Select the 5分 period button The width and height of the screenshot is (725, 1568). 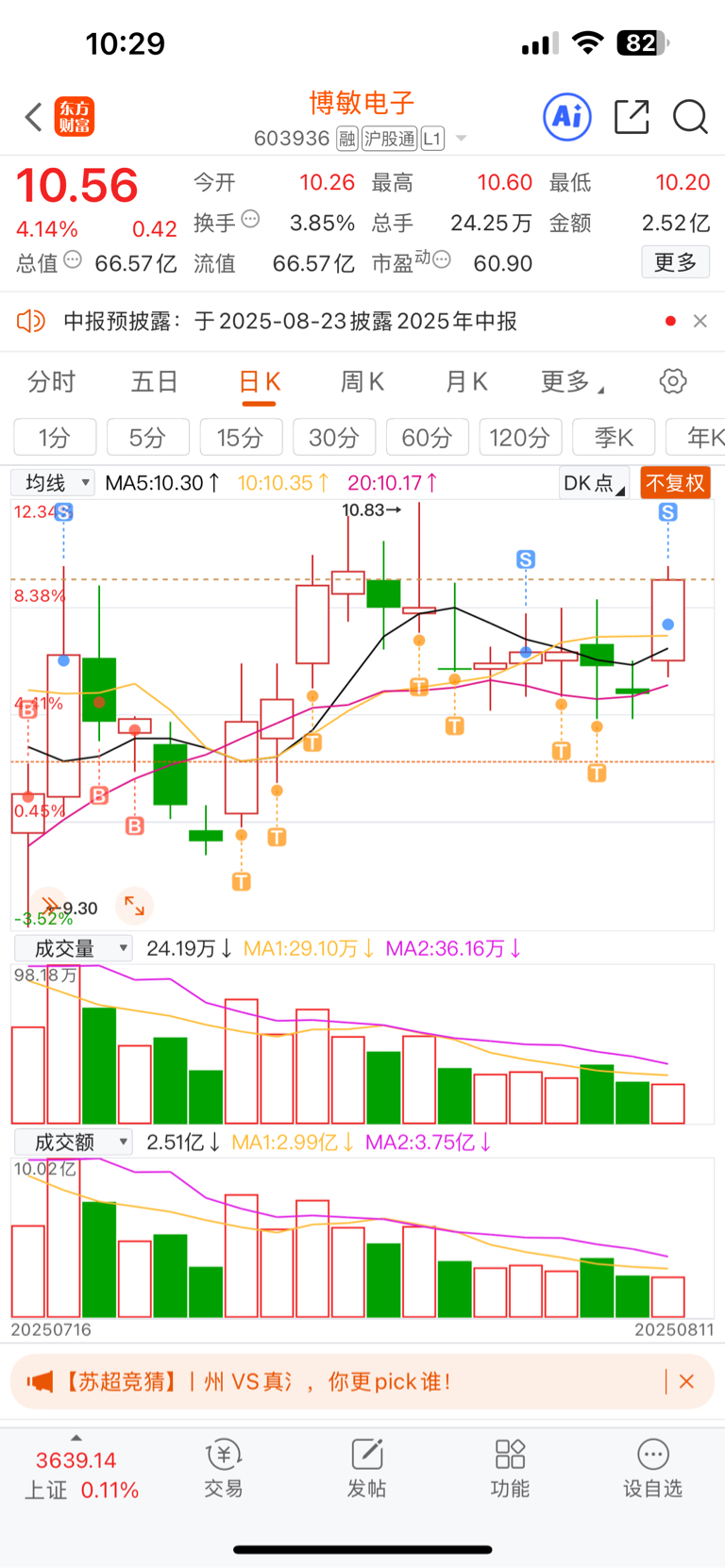(147, 438)
